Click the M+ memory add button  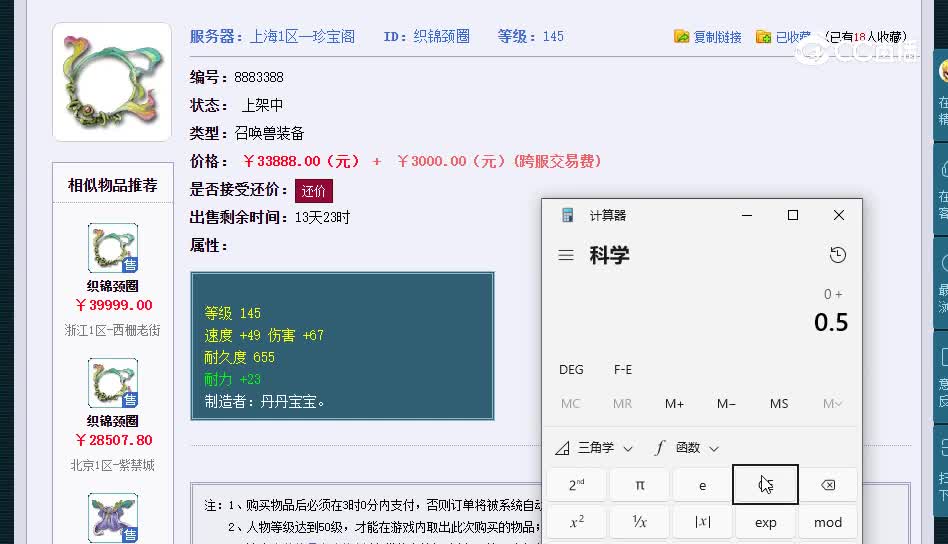[x=674, y=403]
